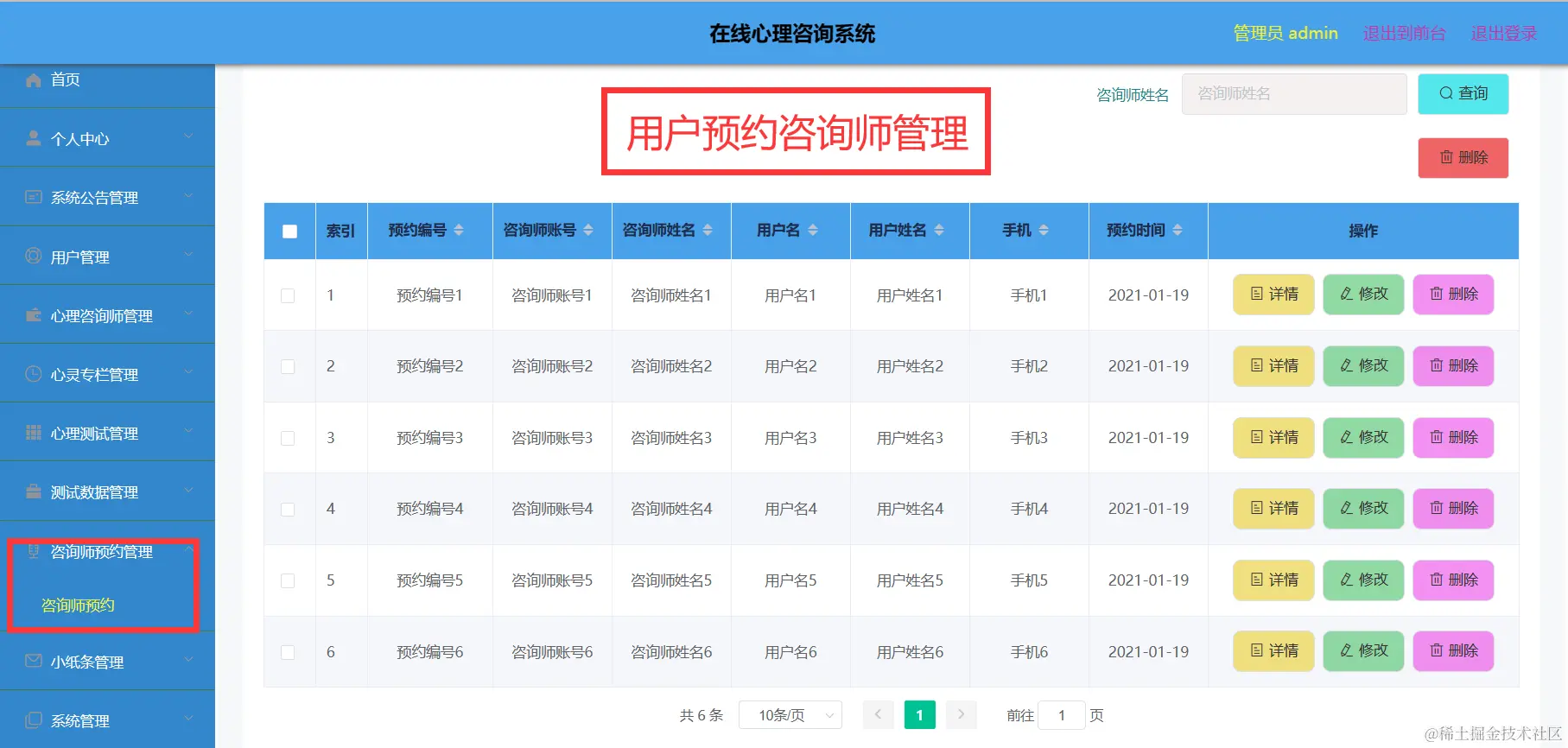The height and width of the screenshot is (748, 1568).
Task: Open the 10条/页 page size dropdown
Action: pos(790,715)
